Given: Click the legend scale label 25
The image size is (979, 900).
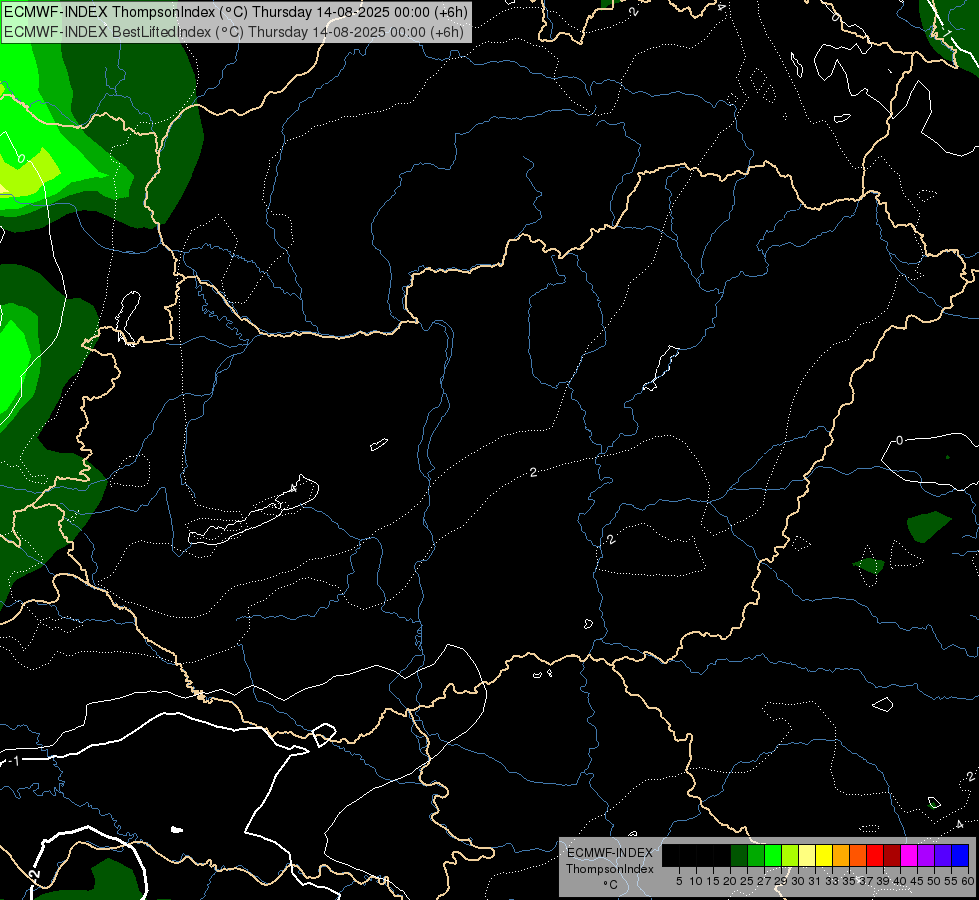Looking at the screenshot, I should pos(747,881).
